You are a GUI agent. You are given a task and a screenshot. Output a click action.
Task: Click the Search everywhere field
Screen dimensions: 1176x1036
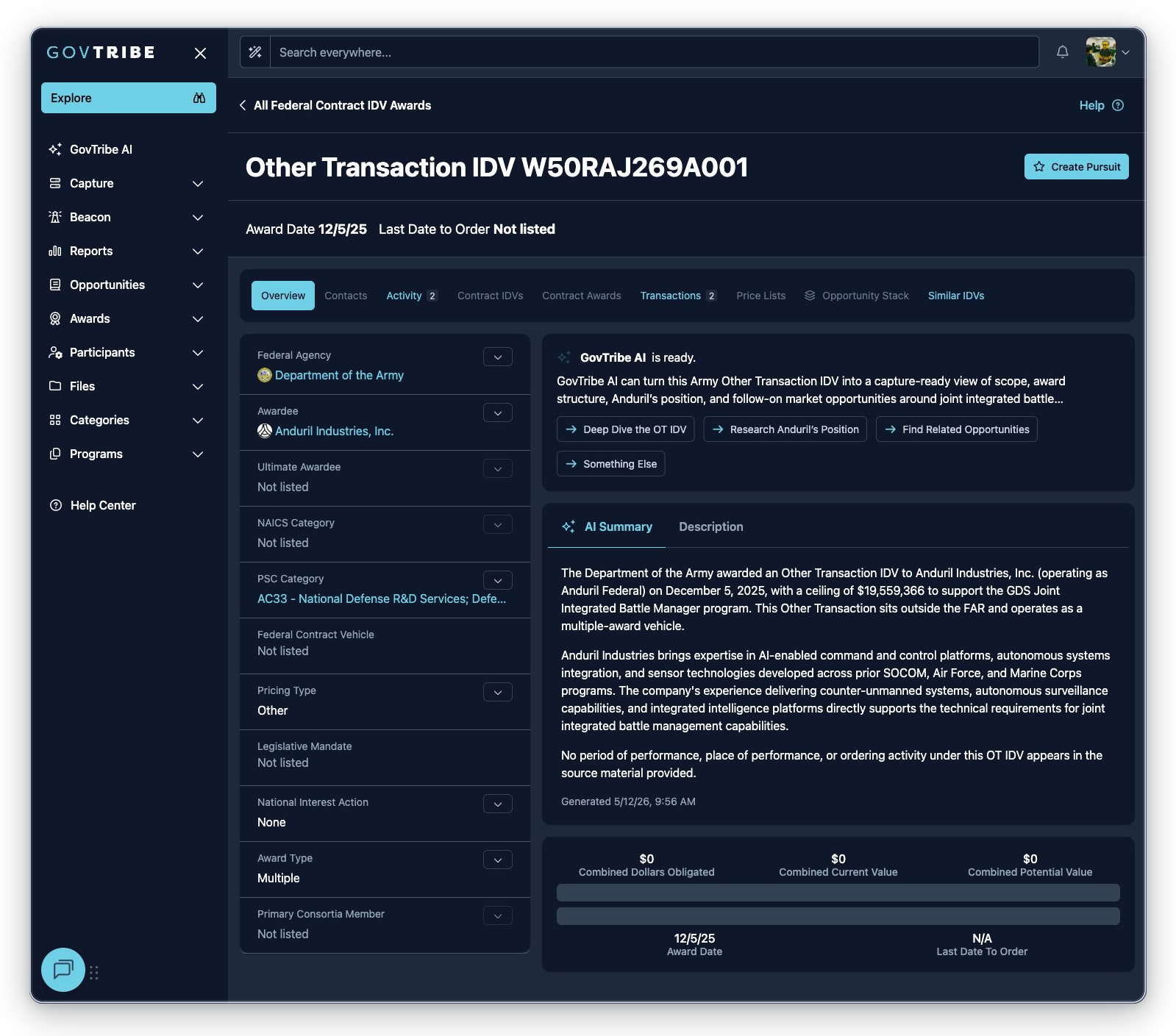[x=655, y=52]
